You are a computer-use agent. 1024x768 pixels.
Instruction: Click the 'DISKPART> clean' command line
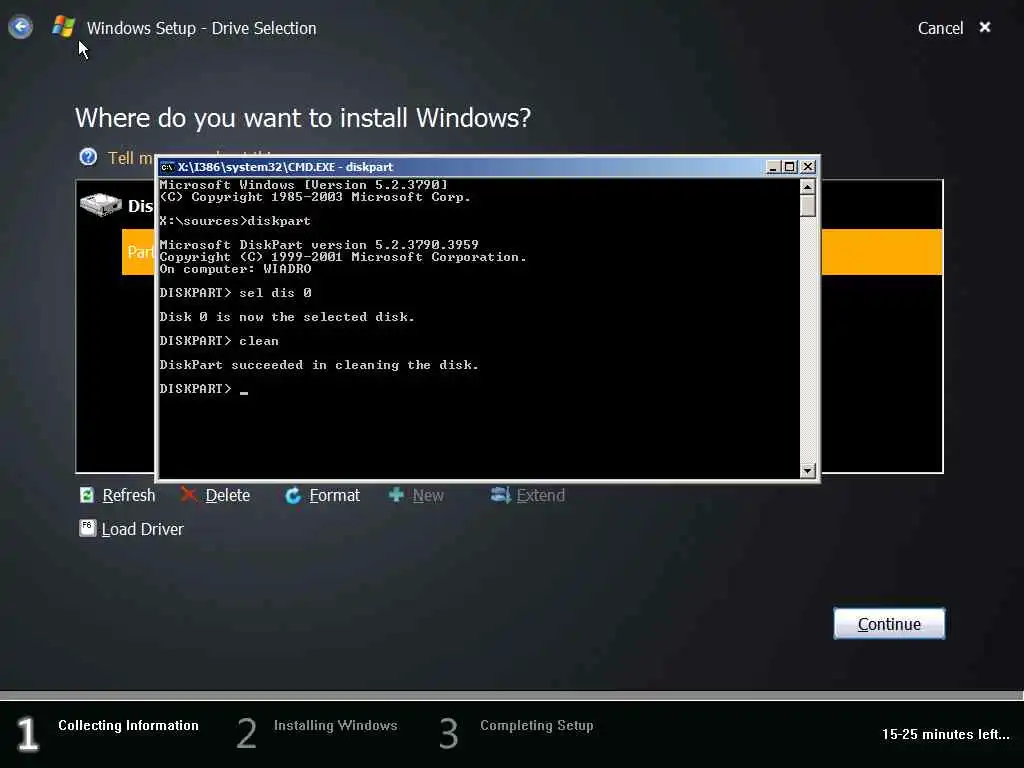[219, 341]
